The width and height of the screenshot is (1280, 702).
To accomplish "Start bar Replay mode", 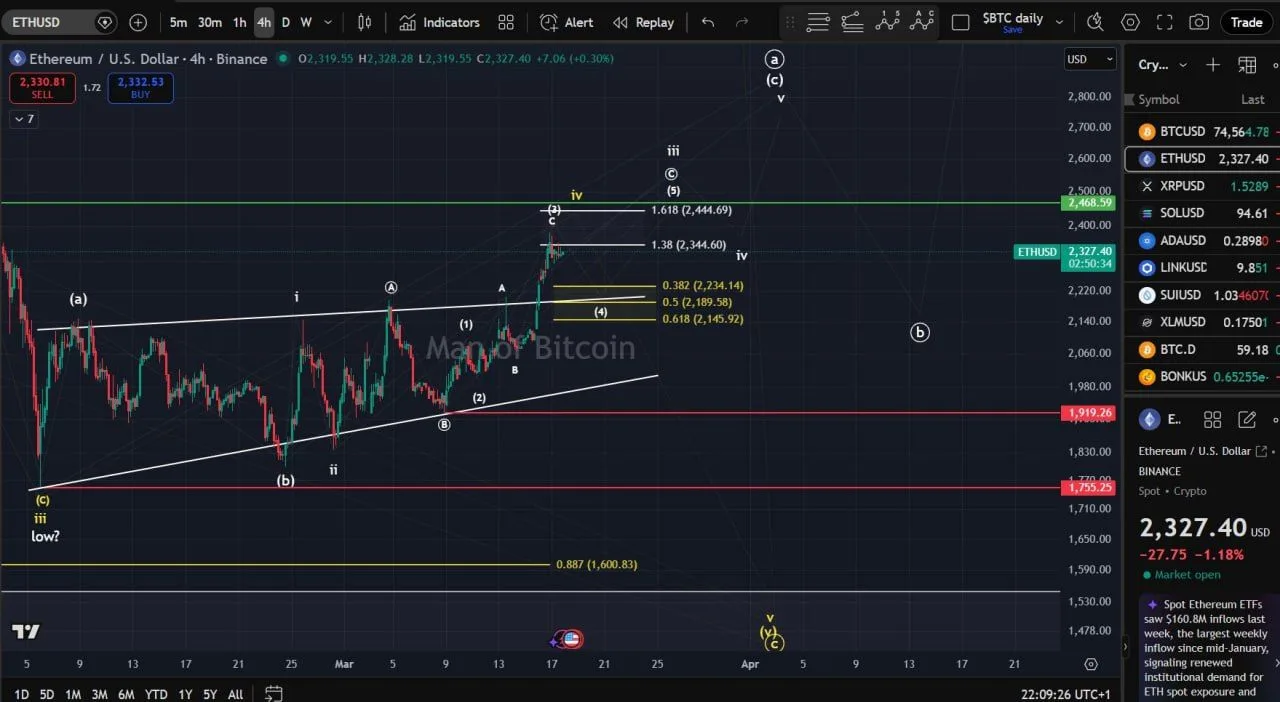I will pos(643,22).
